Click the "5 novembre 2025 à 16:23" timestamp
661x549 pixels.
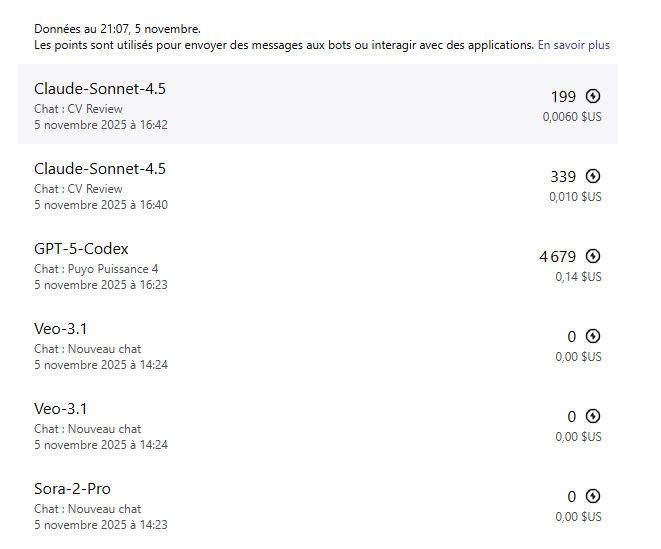click(101, 285)
